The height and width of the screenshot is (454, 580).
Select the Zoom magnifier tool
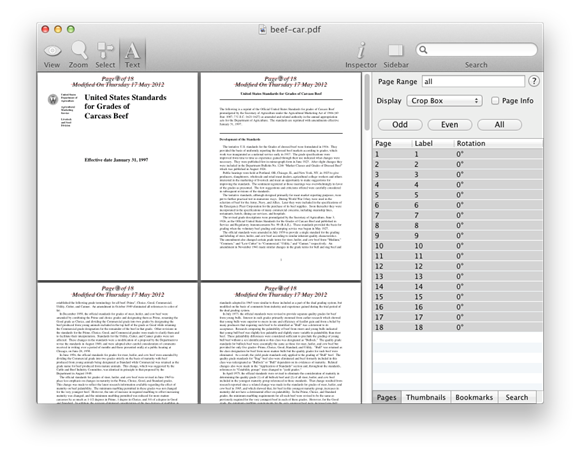[x=79, y=50]
